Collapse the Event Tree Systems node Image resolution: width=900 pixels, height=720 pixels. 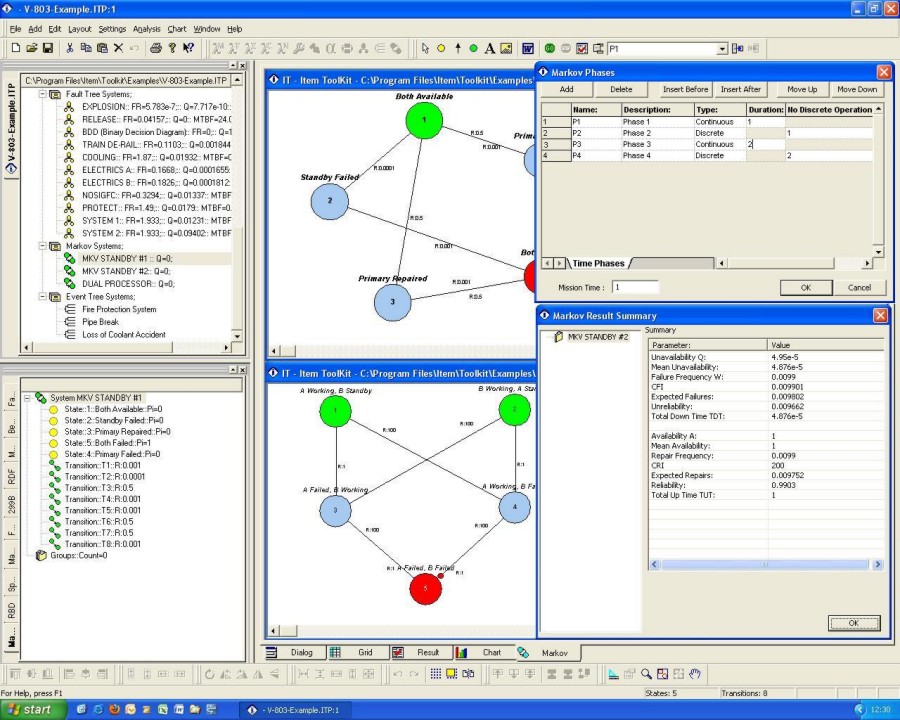pyautogui.click(x=42, y=296)
